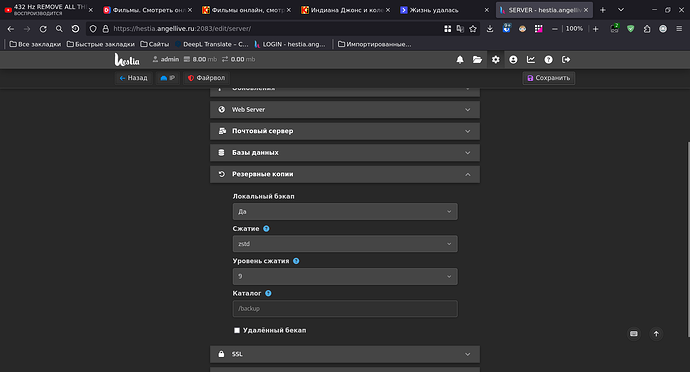Click the page vertical scrollbar
This screenshot has height=372, width=690.
tap(688, 239)
